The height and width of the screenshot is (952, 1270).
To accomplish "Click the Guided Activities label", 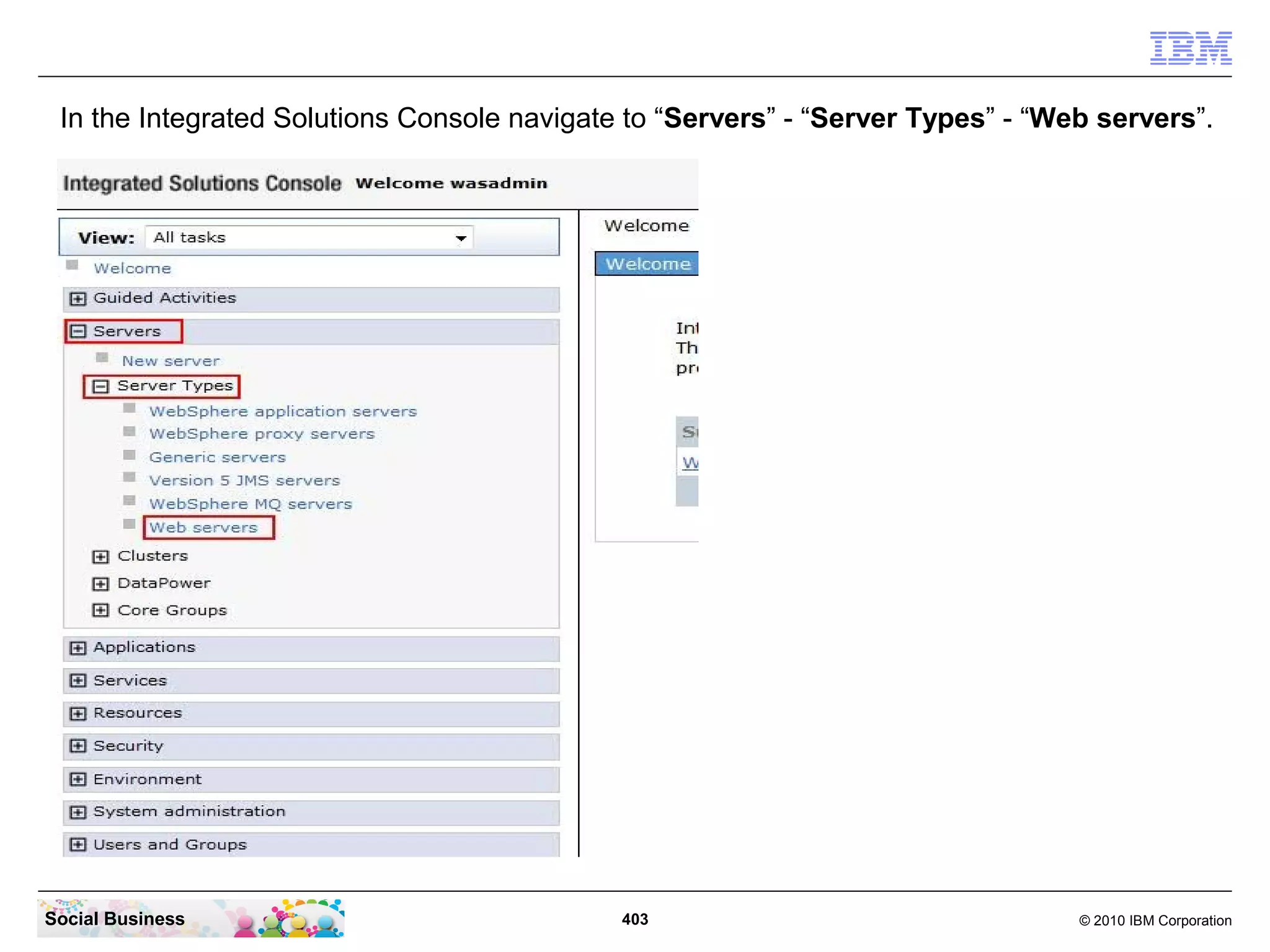I will (165, 298).
